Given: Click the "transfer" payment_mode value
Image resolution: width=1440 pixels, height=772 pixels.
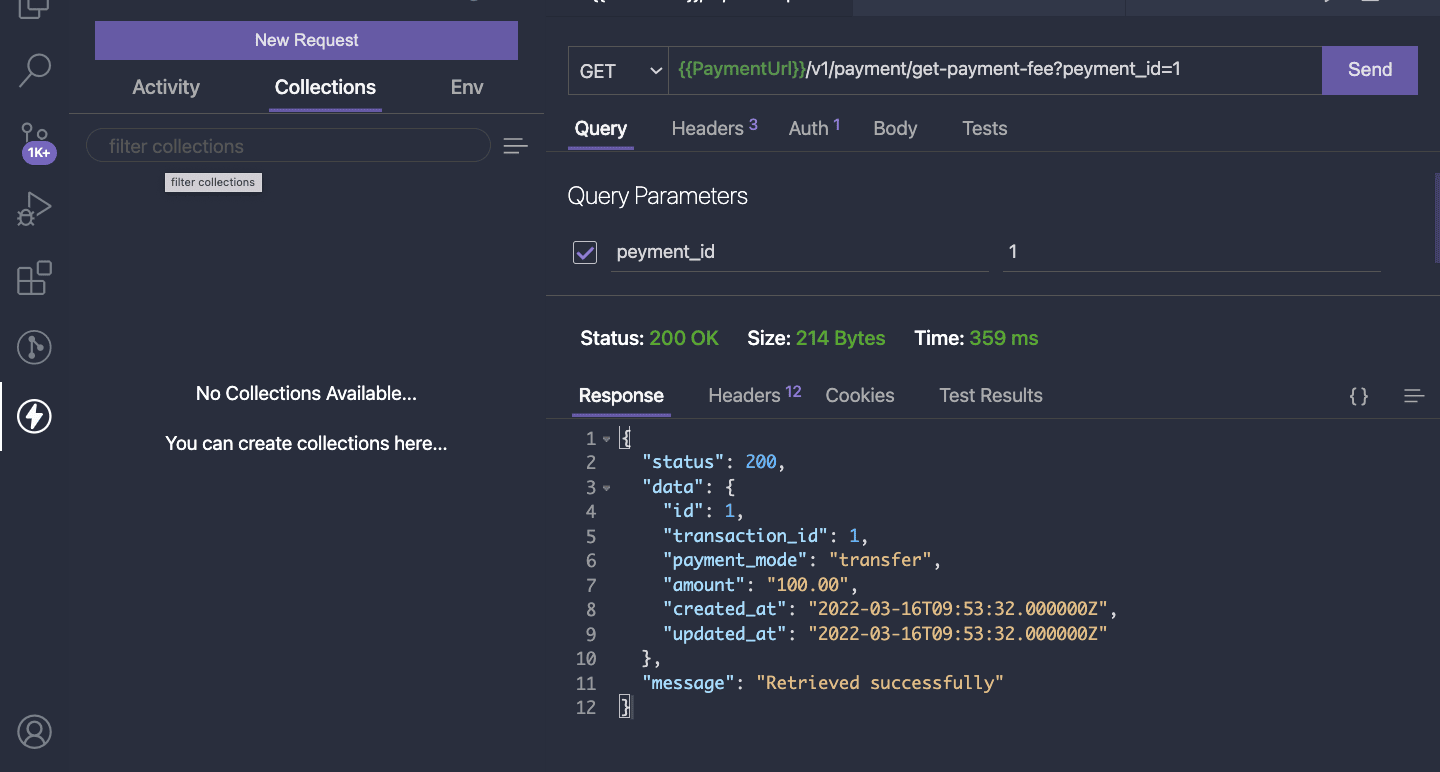Looking at the screenshot, I should pos(880,560).
